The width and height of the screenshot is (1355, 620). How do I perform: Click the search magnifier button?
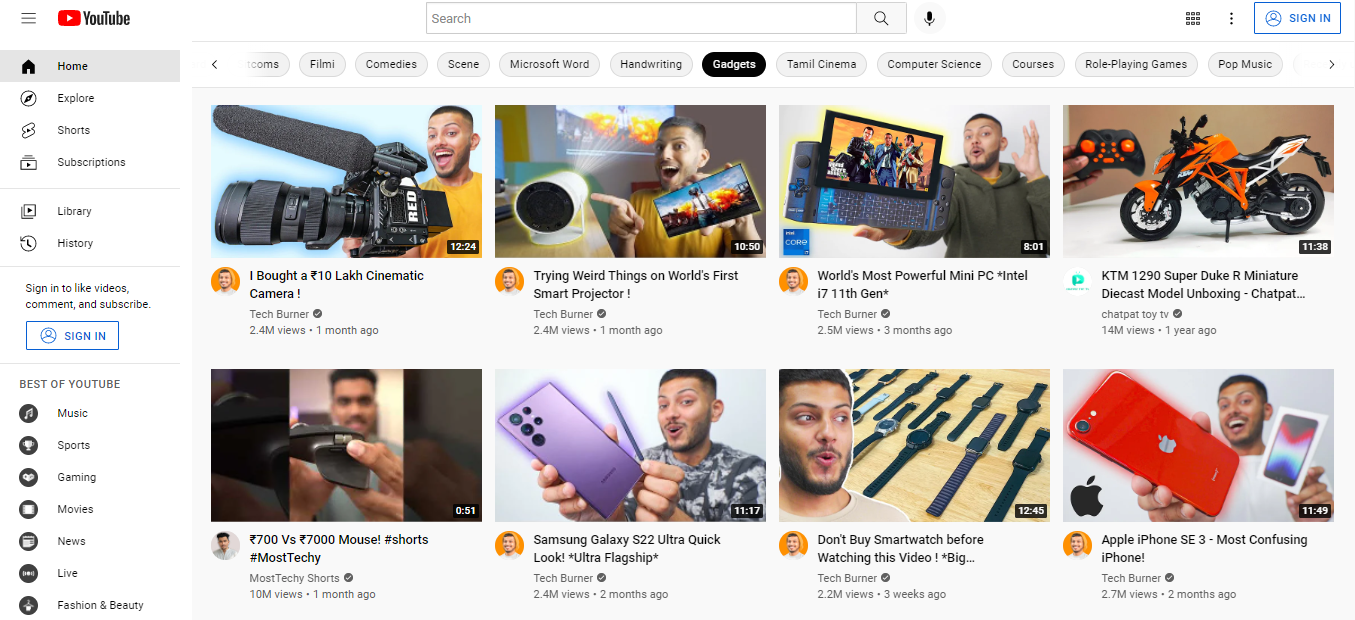tap(881, 18)
